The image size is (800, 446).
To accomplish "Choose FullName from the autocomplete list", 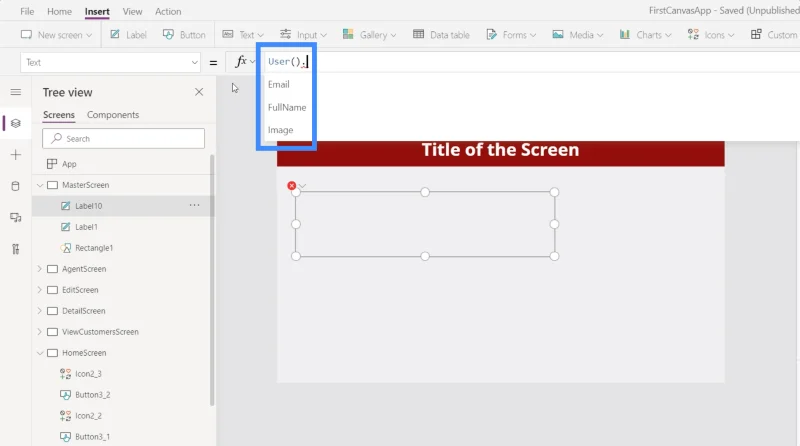I will (287, 107).
